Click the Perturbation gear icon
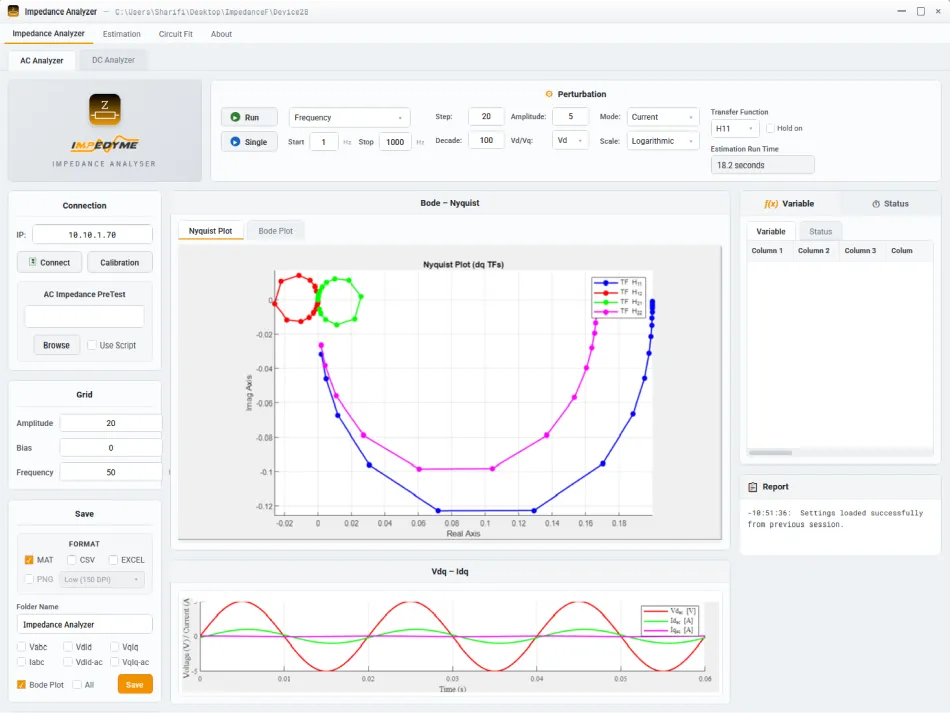 (x=549, y=94)
